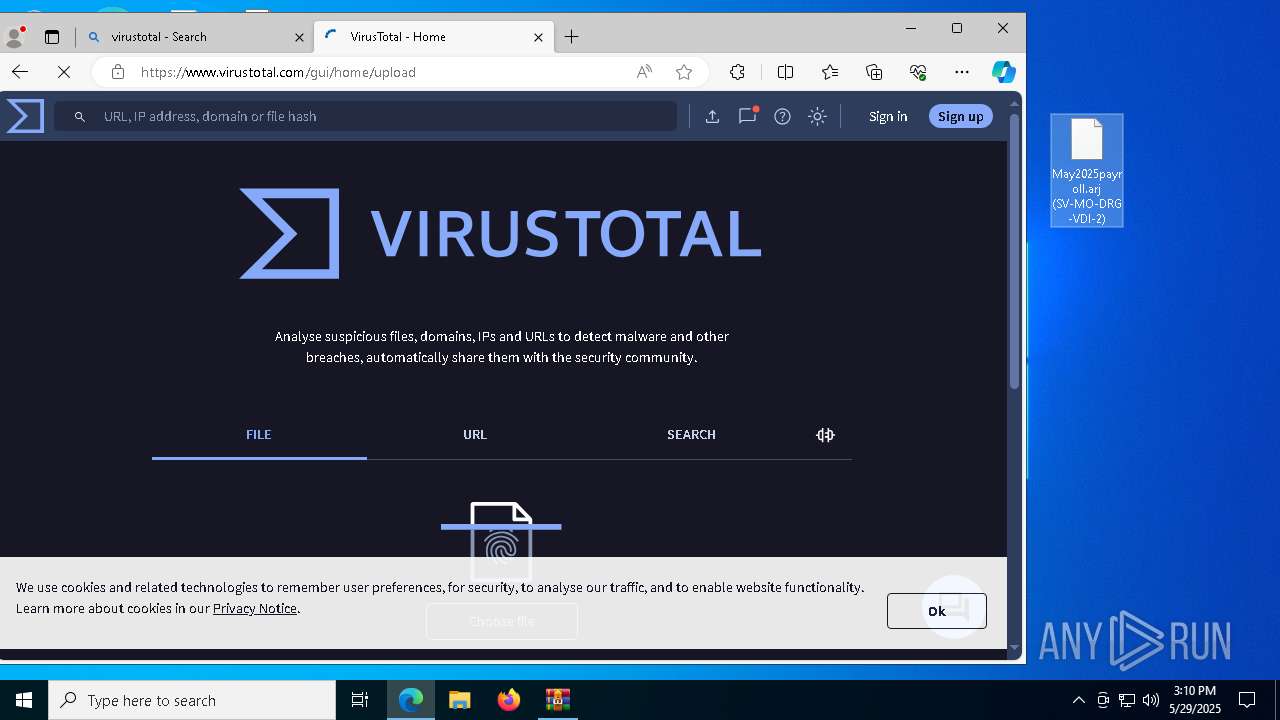The width and height of the screenshot is (1280, 720).
Task: Open the Read aloud icon
Action: pyautogui.click(x=644, y=72)
